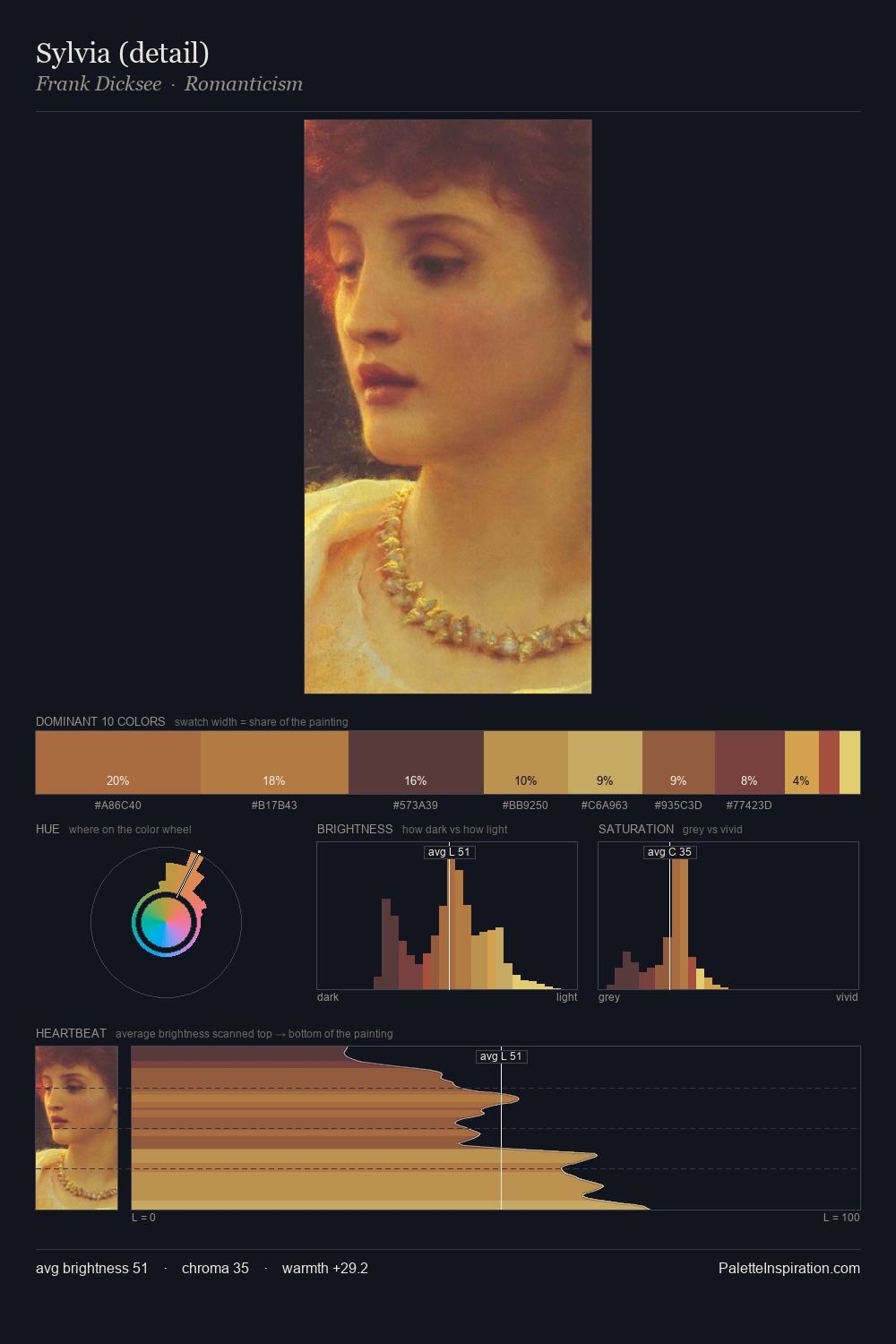Click the warmth +29.2 footer text
This screenshot has height=1344, width=896.
[325, 1268]
